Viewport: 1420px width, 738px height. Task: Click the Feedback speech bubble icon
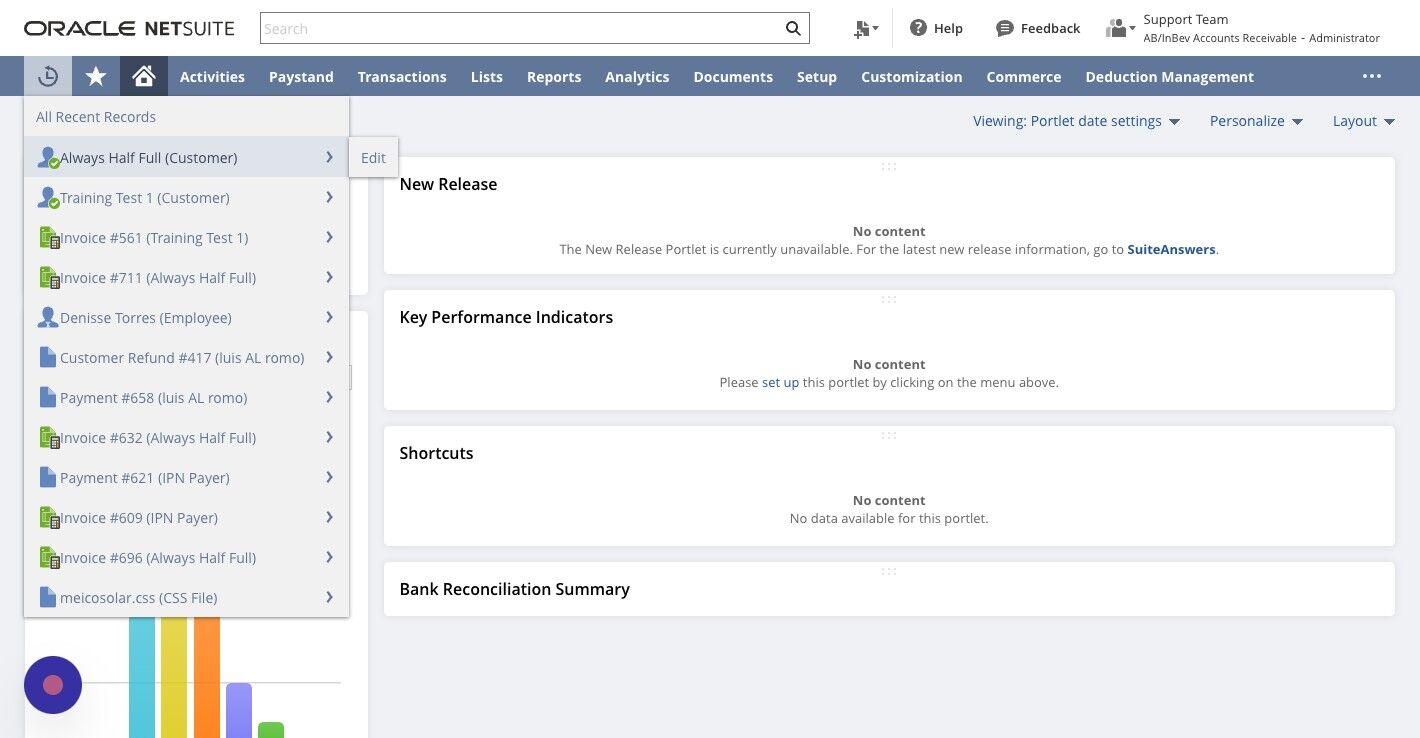[1005, 29]
